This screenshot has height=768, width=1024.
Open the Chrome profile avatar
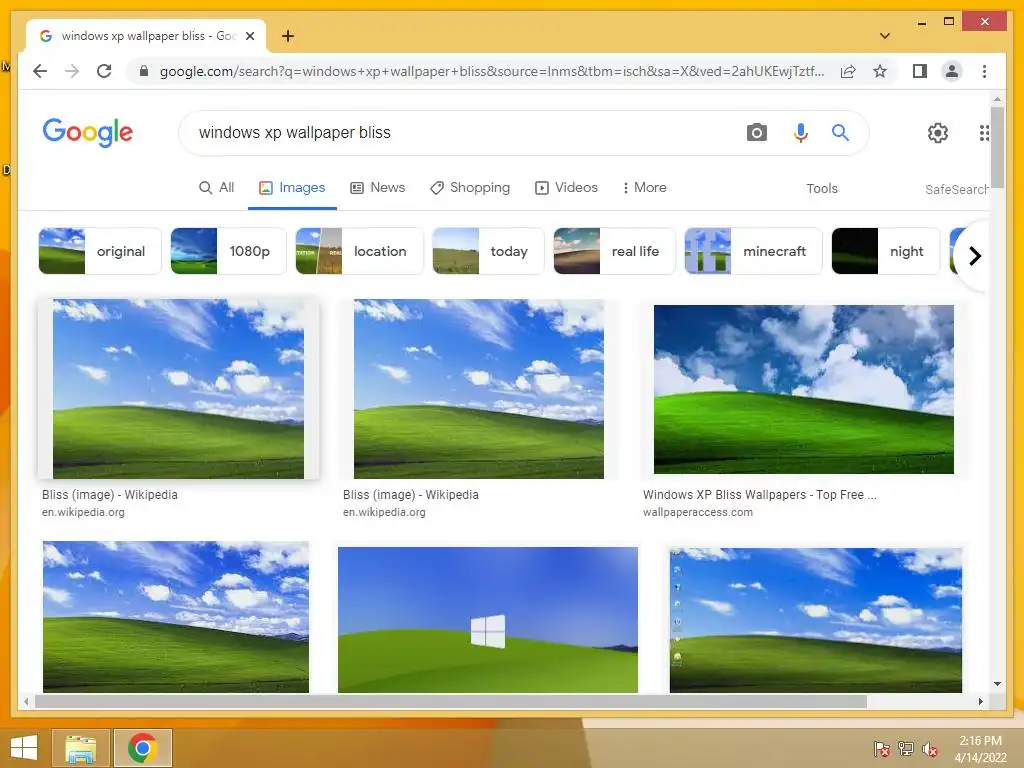point(952,71)
